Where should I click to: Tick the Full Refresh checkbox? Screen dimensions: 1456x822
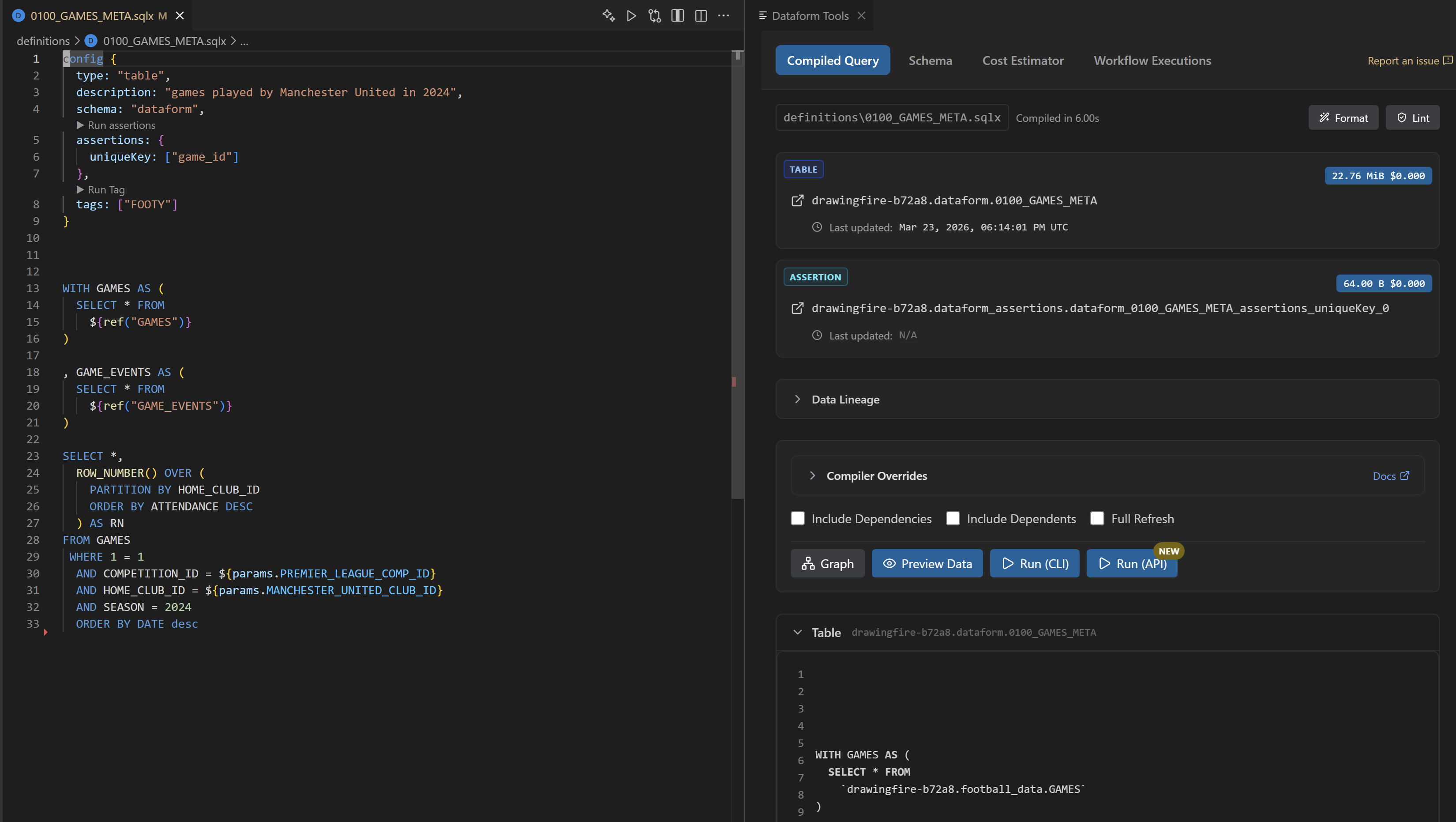(1097, 518)
